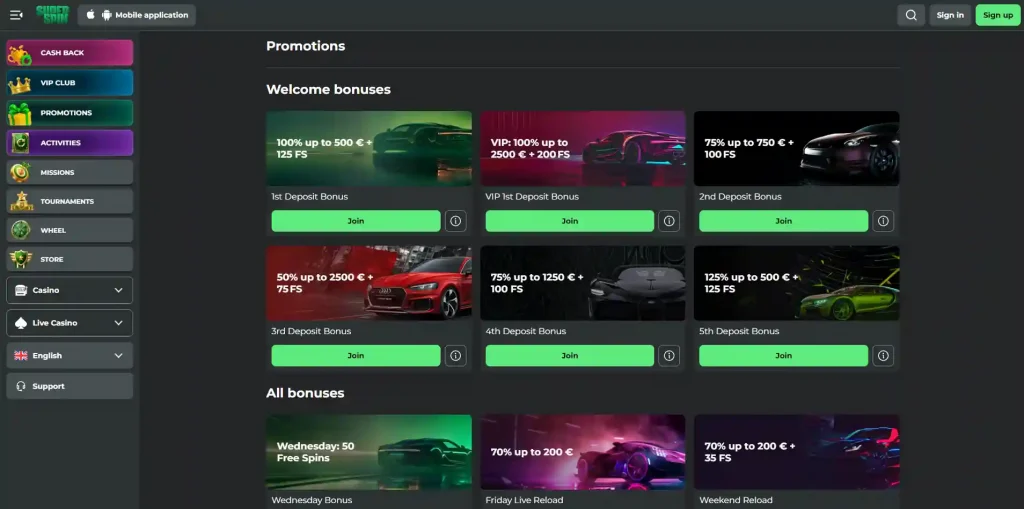Open Store menu item
Viewport: 1024px width, 509px height.
(x=70, y=259)
